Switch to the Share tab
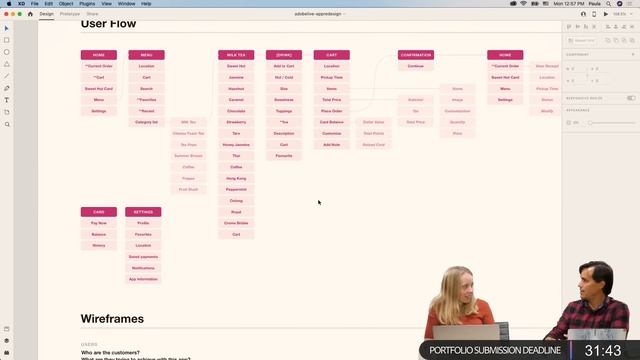Image resolution: width=640 pixels, height=360 pixels. [92, 14]
